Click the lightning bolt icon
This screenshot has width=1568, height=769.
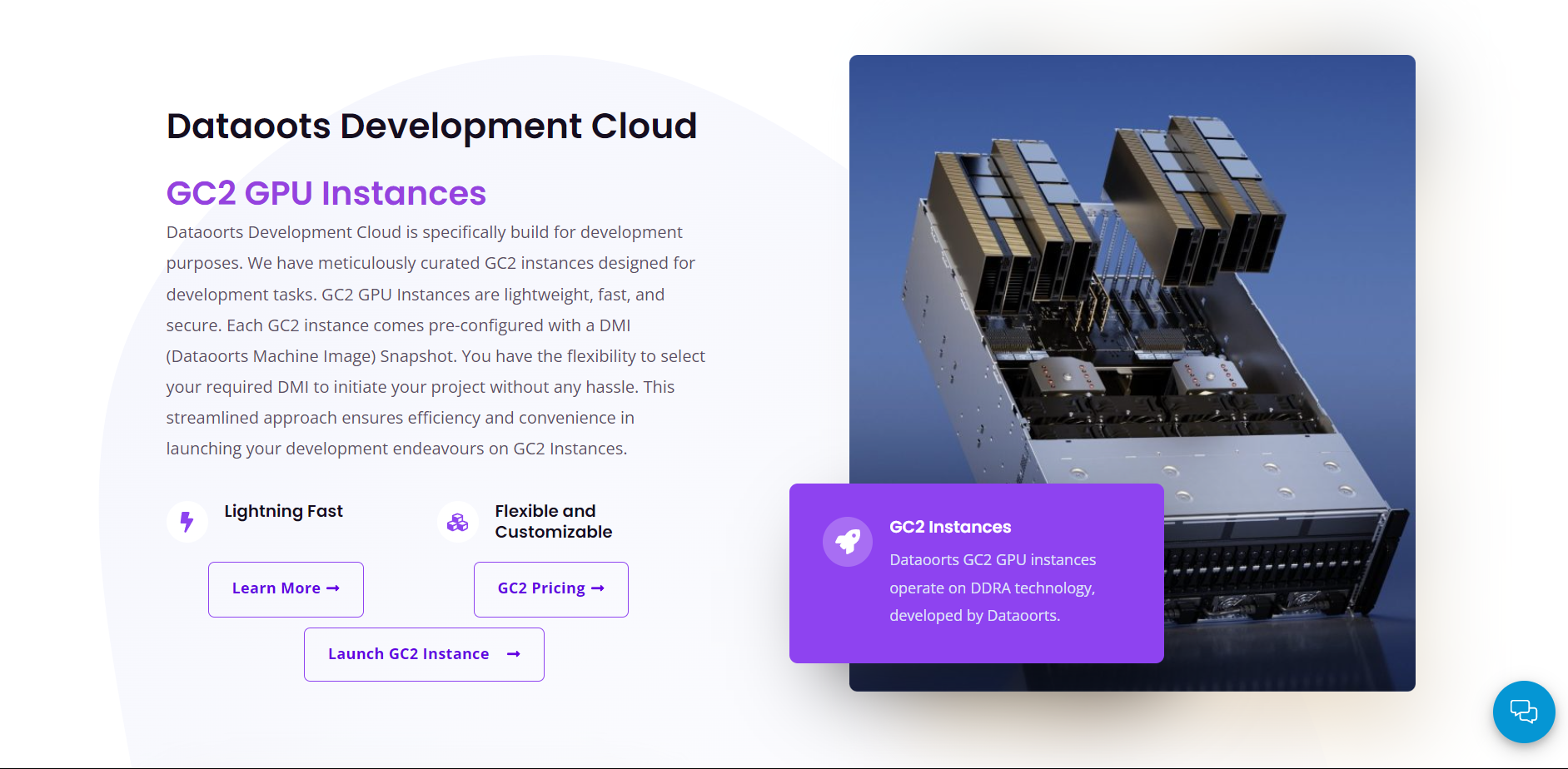point(187,522)
